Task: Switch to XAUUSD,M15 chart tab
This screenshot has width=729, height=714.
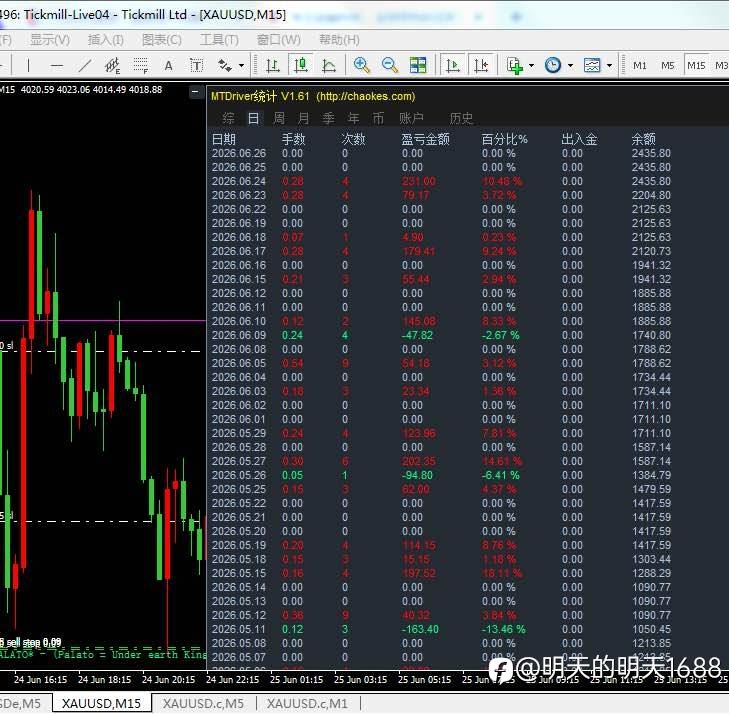Action: (x=101, y=703)
